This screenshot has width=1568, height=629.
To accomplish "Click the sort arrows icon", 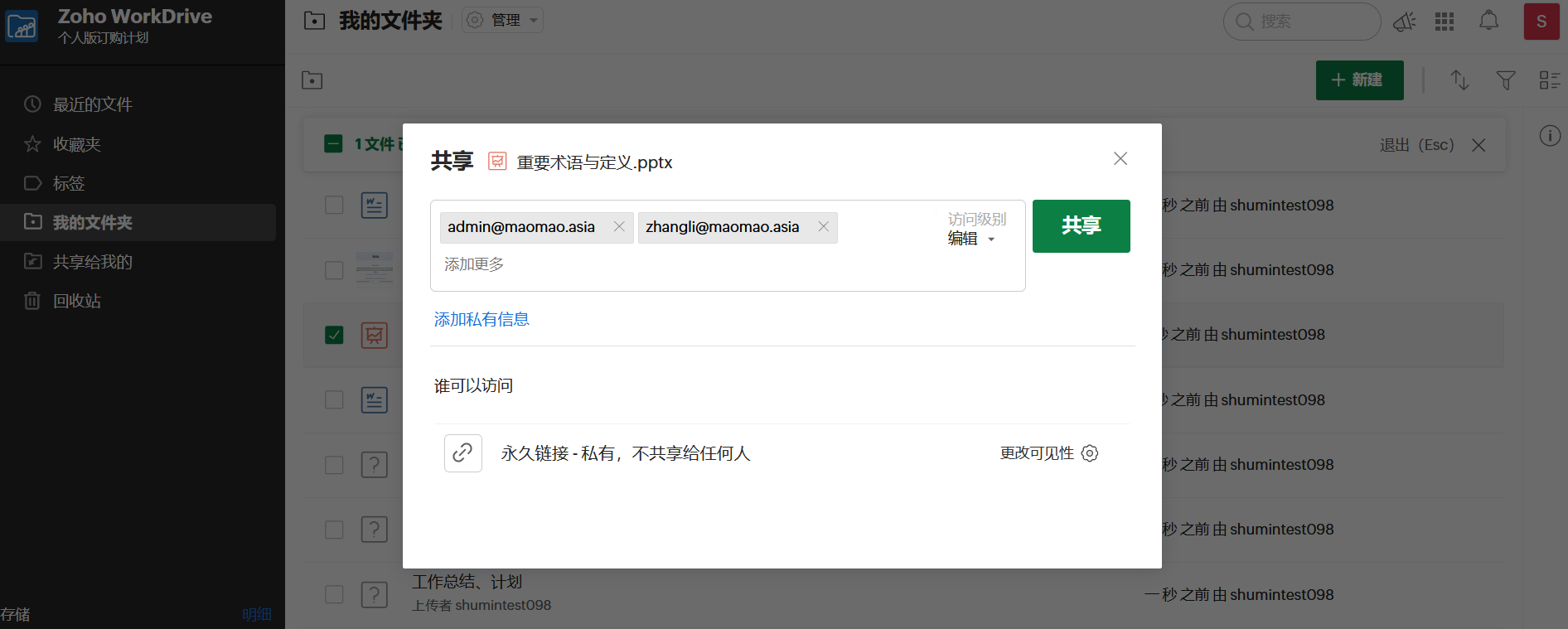I will (x=1459, y=80).
